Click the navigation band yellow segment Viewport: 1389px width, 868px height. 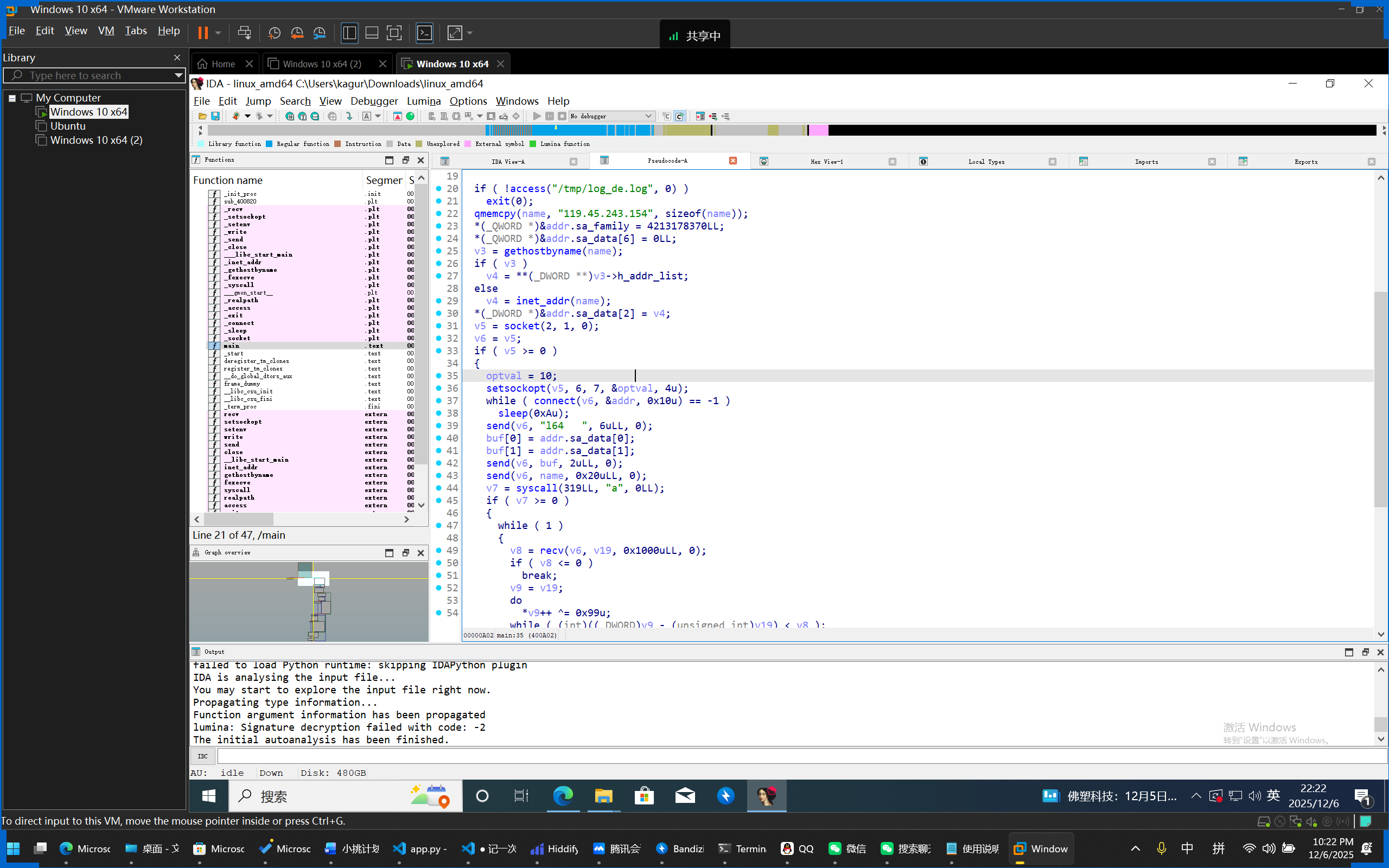click(x=687, y=130)
